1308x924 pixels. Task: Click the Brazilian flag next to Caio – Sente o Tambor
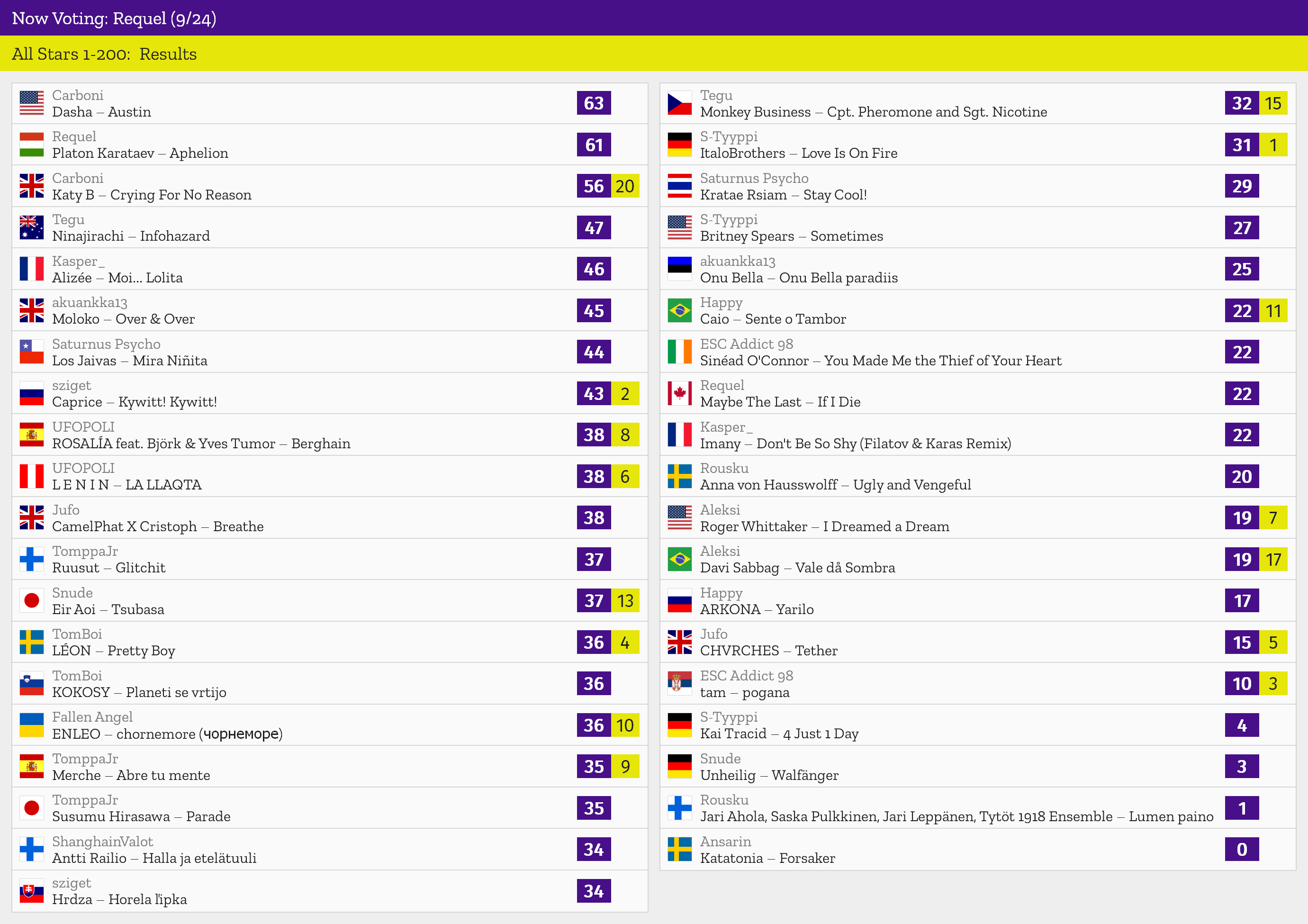[x=680, y=310]
